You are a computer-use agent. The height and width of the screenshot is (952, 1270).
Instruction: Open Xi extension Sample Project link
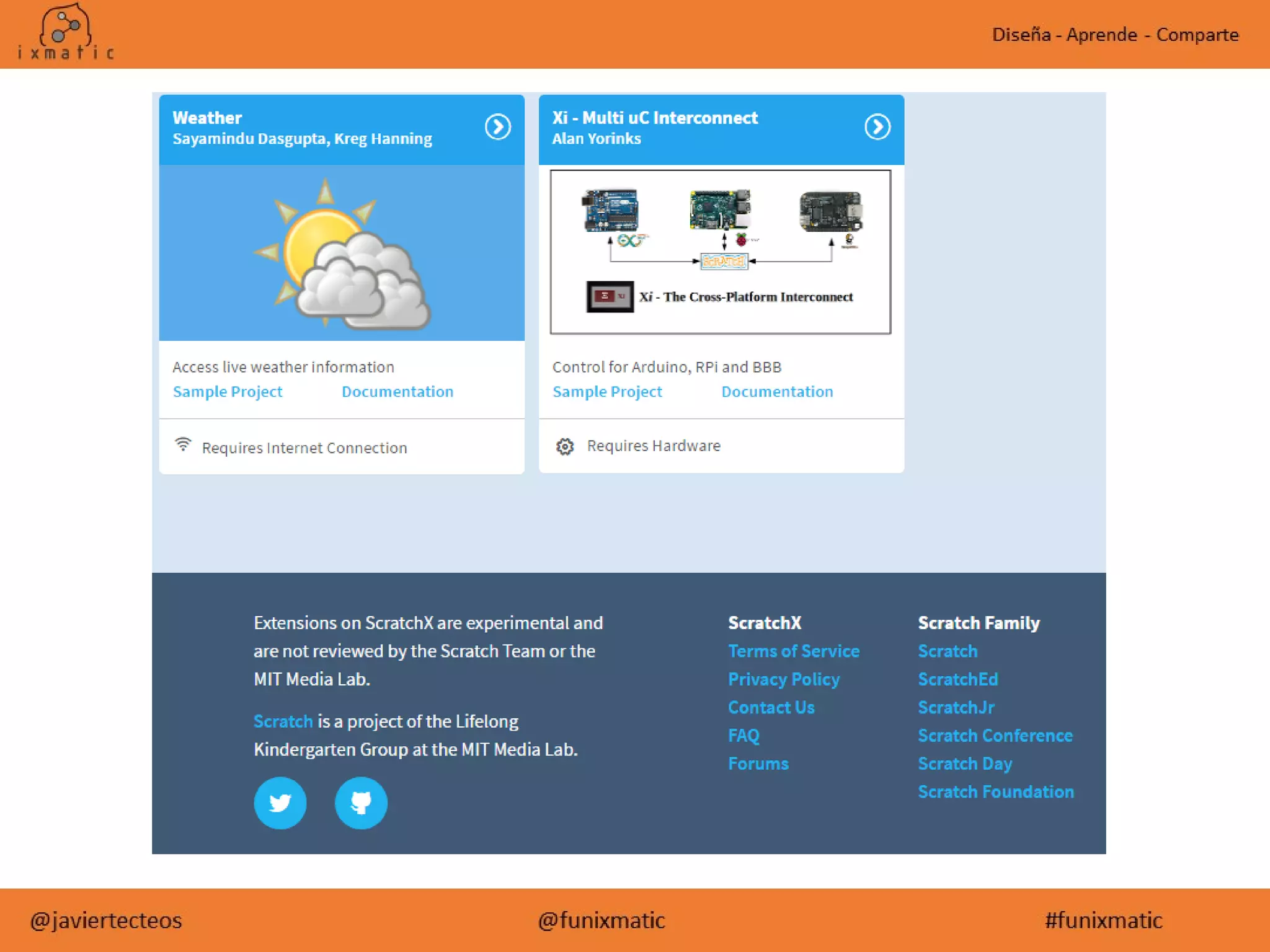607,392
